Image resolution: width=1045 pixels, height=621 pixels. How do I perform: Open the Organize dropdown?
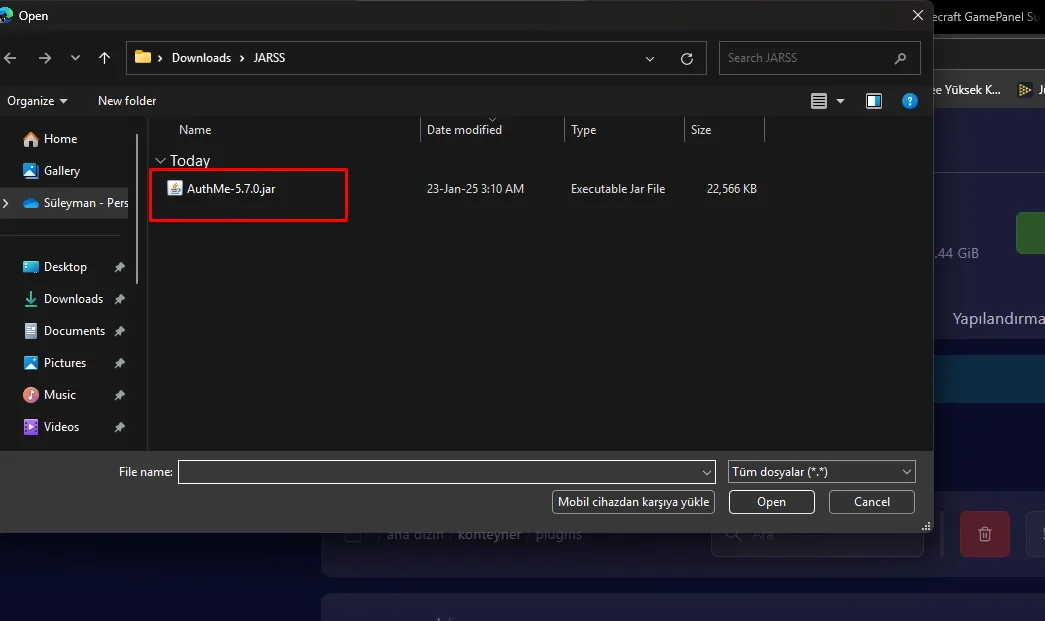click(x=38, y=101)
